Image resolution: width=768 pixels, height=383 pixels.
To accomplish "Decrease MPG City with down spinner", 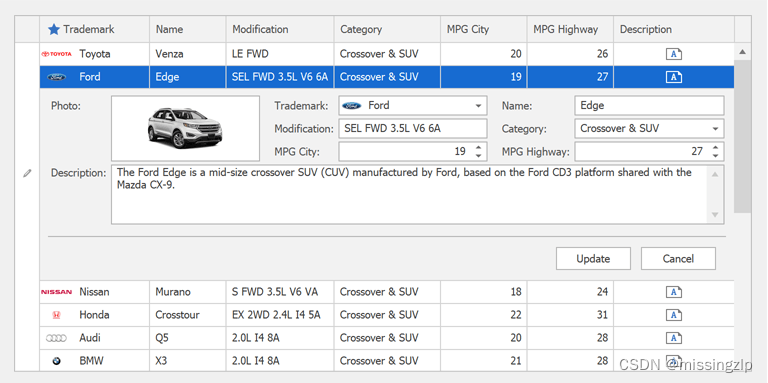I will pyautogui.click(x=479, y=156).
